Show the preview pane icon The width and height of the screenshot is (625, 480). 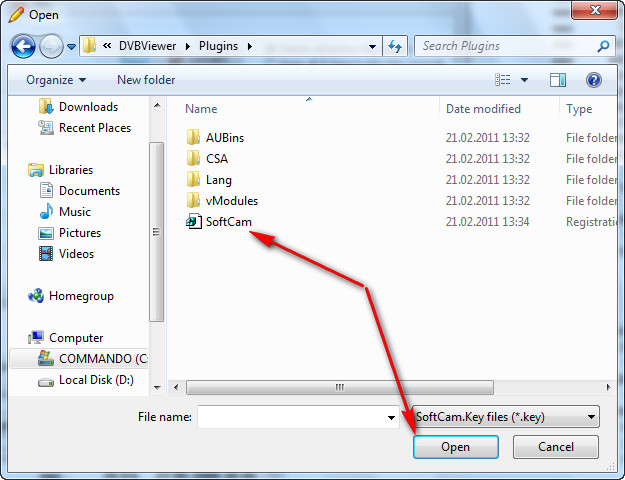(558, 80)
